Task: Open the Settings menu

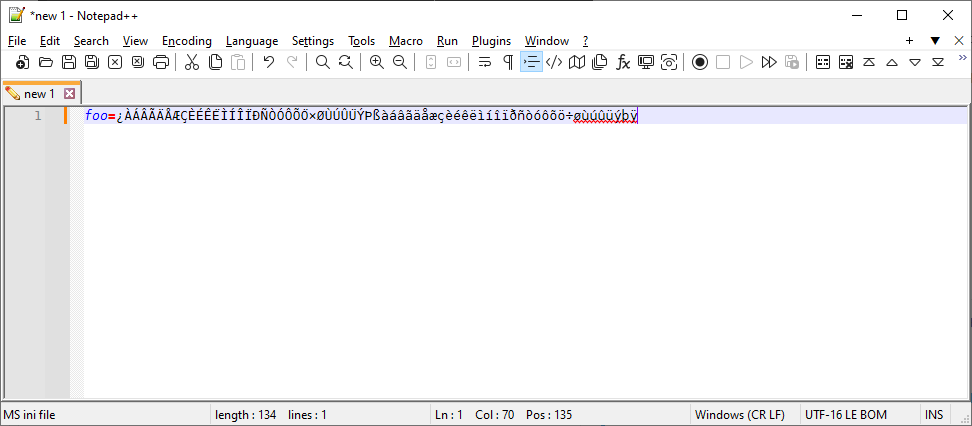Action: coord(313,41)
